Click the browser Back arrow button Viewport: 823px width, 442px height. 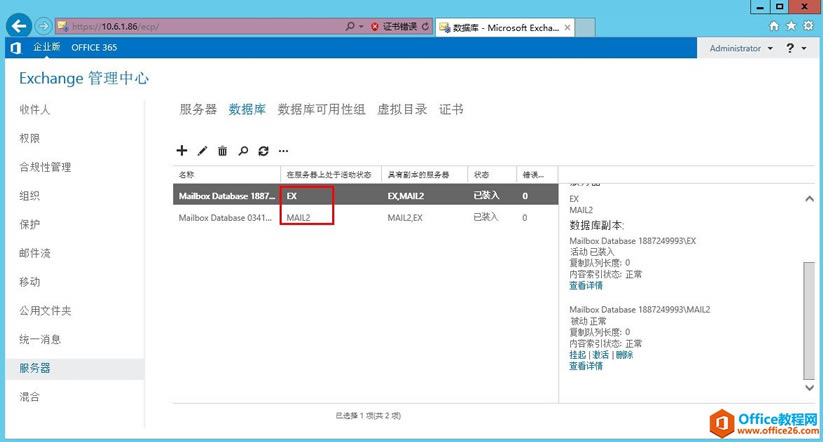click(x=17, y=25)
